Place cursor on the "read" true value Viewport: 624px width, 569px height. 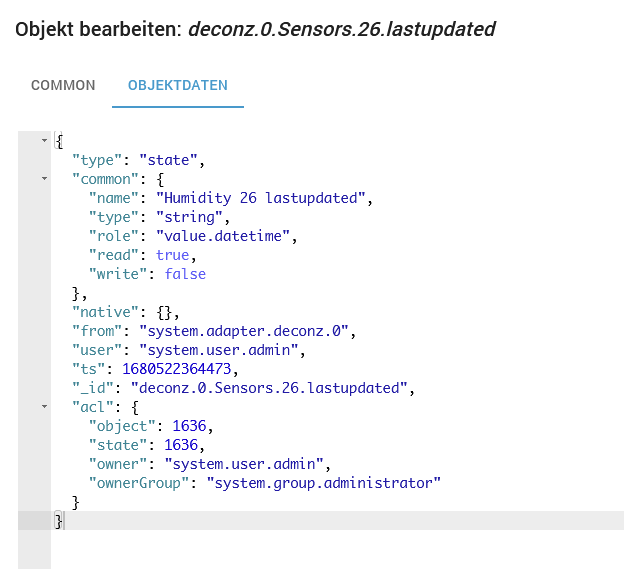(171, 255)
